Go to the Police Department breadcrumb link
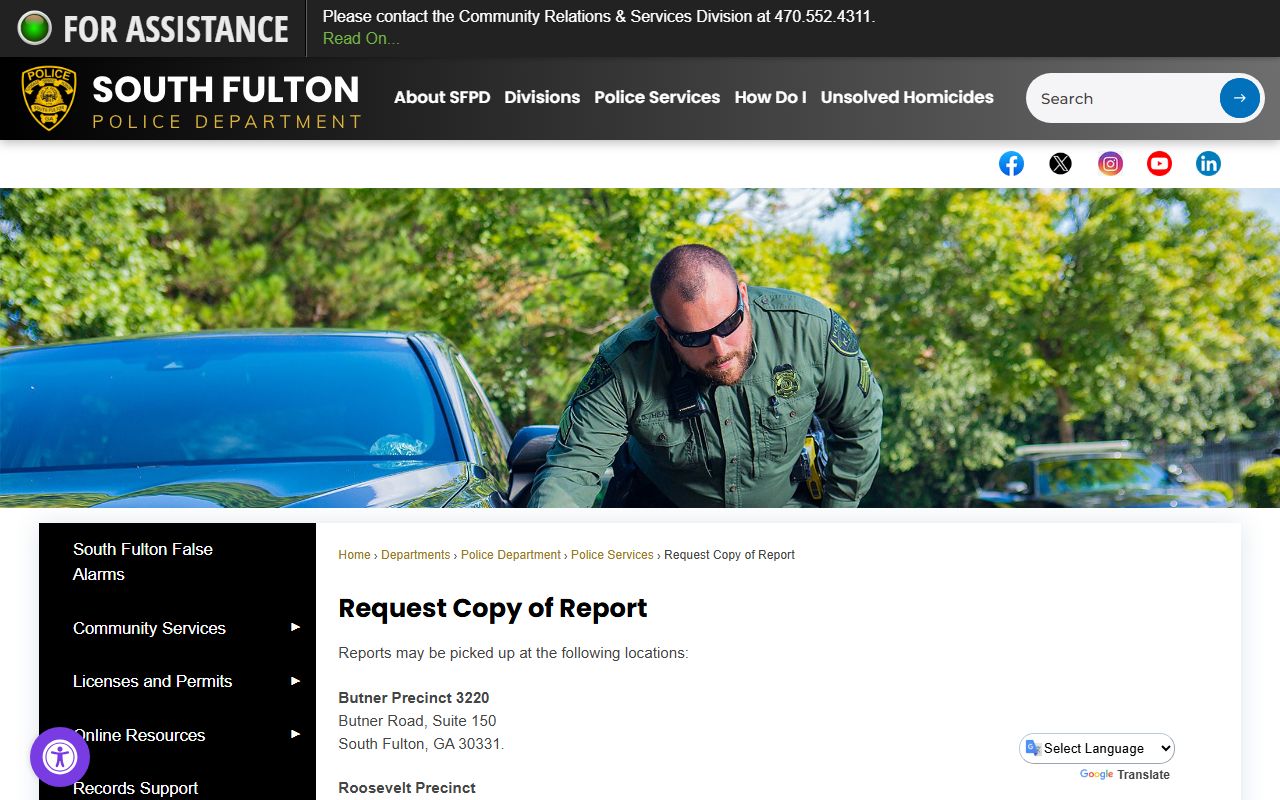This screenshot has width=1280, height=800. click(x=511, y=555)
